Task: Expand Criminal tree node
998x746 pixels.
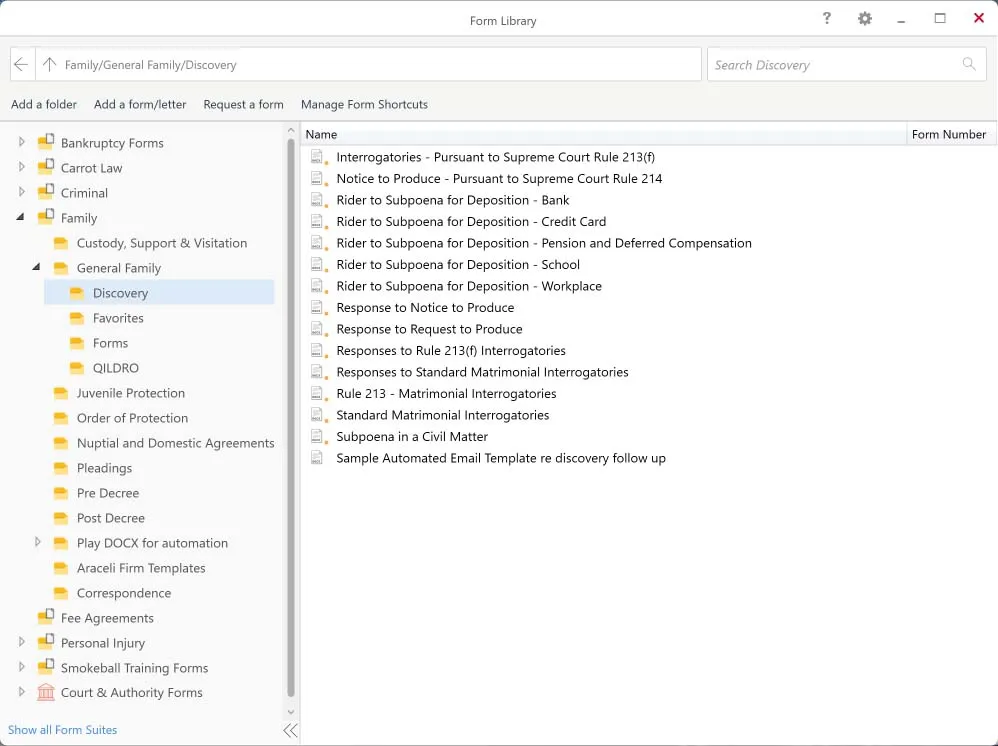Action: coord(22,192)
